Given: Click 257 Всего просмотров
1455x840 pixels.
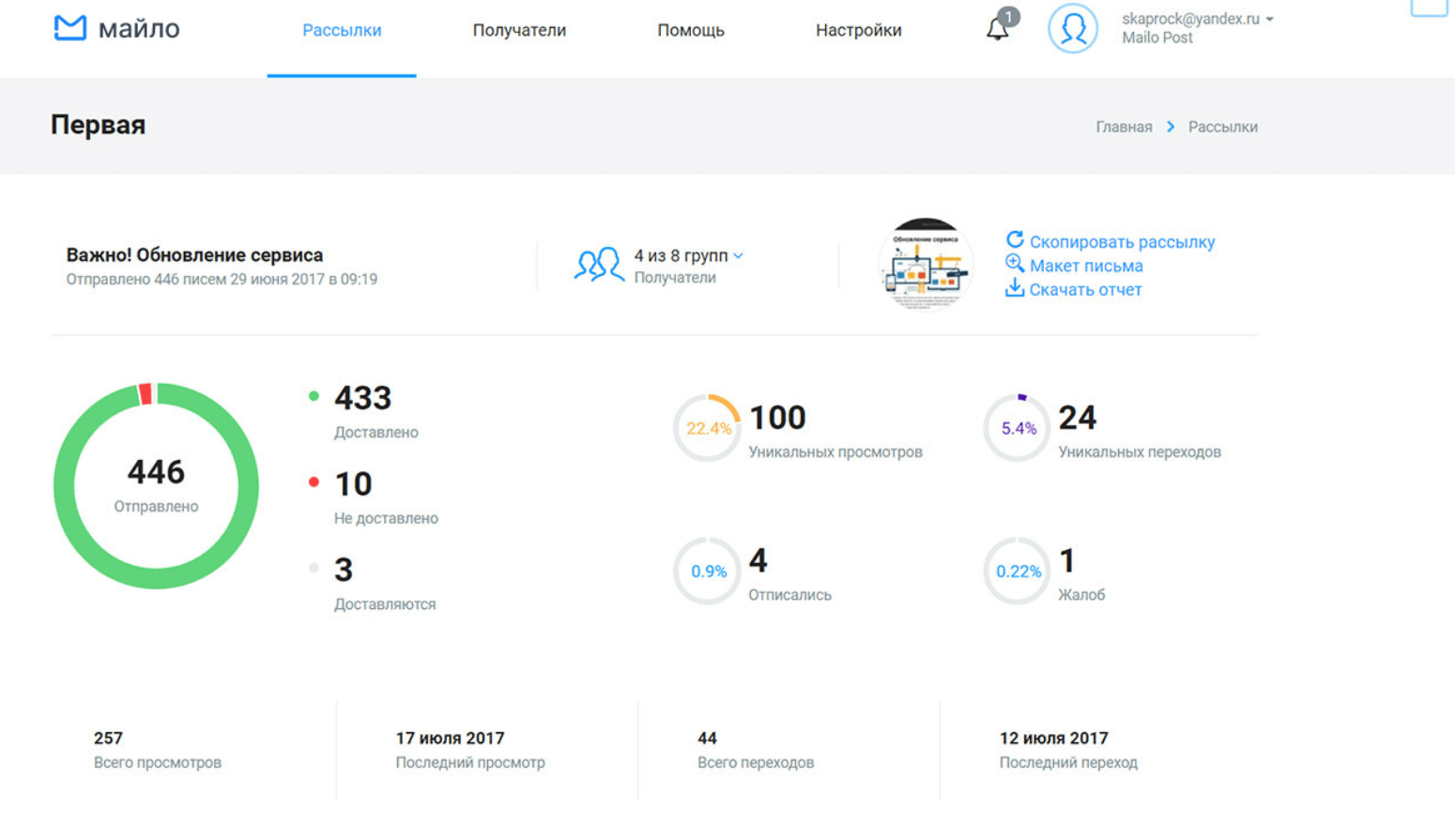Looking at the screenshot, I should point(158,750).
